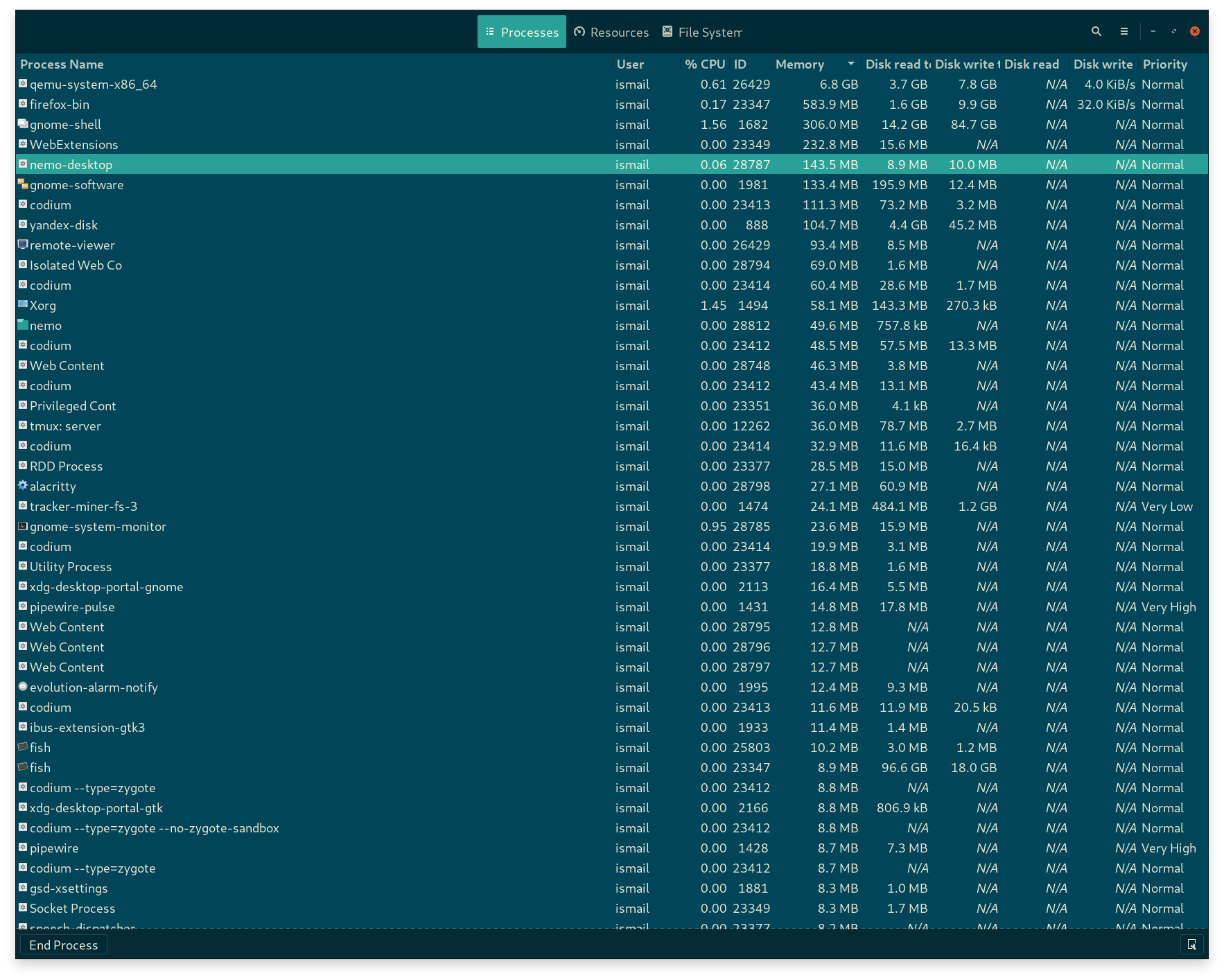Screen dimensions: 1224x980
Task: Switch to the Resources tab
Action: pyautogui.click(x=611, y=31)
